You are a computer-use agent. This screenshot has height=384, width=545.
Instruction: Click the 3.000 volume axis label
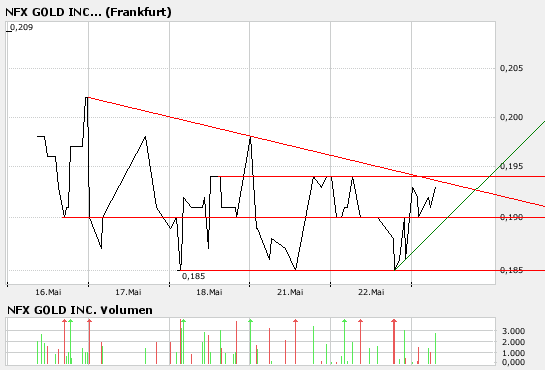point(513,331)
